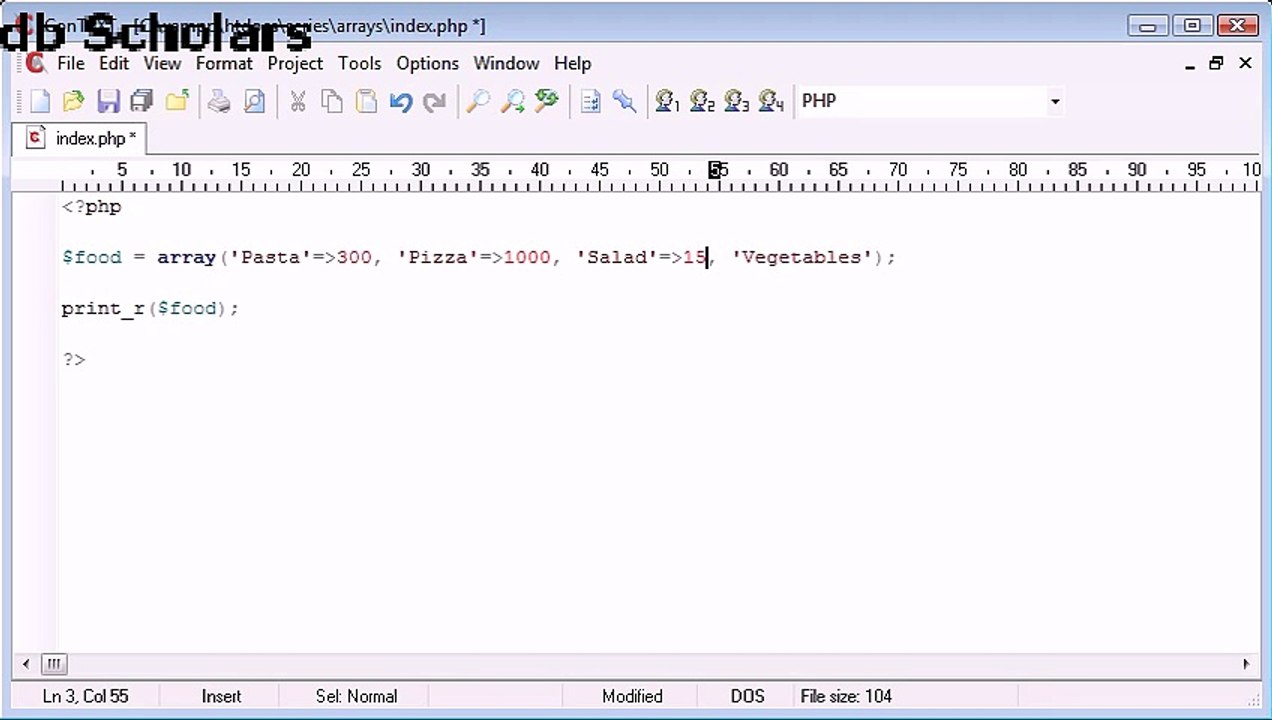The width and height of the screenshot is (1272, 720).
Task: Click the horizontal scrollbar thumb
Action: point(54,663)
